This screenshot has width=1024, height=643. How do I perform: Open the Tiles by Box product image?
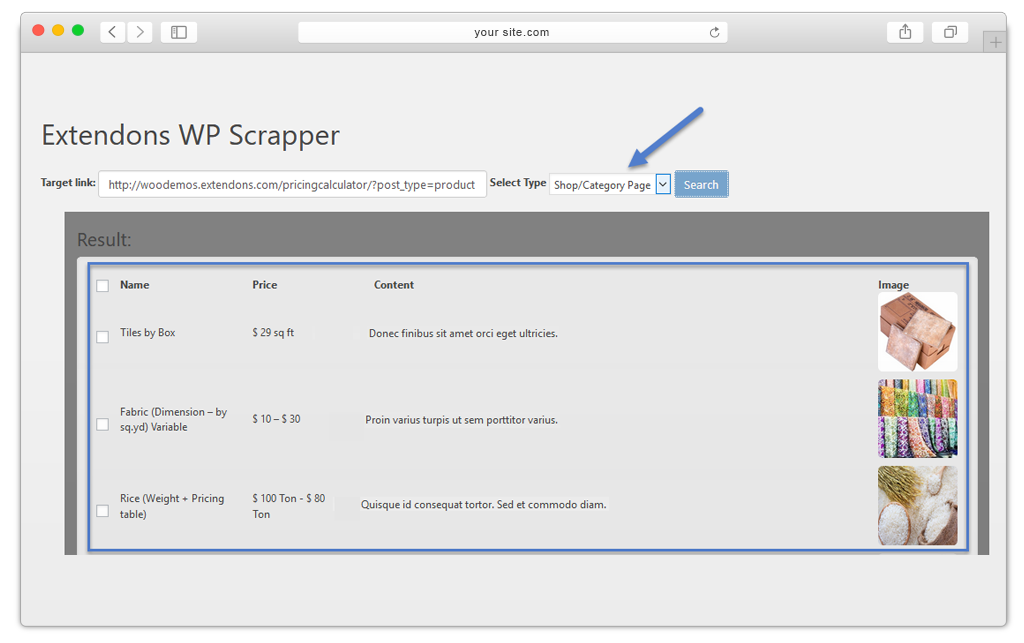pos(917,332)
